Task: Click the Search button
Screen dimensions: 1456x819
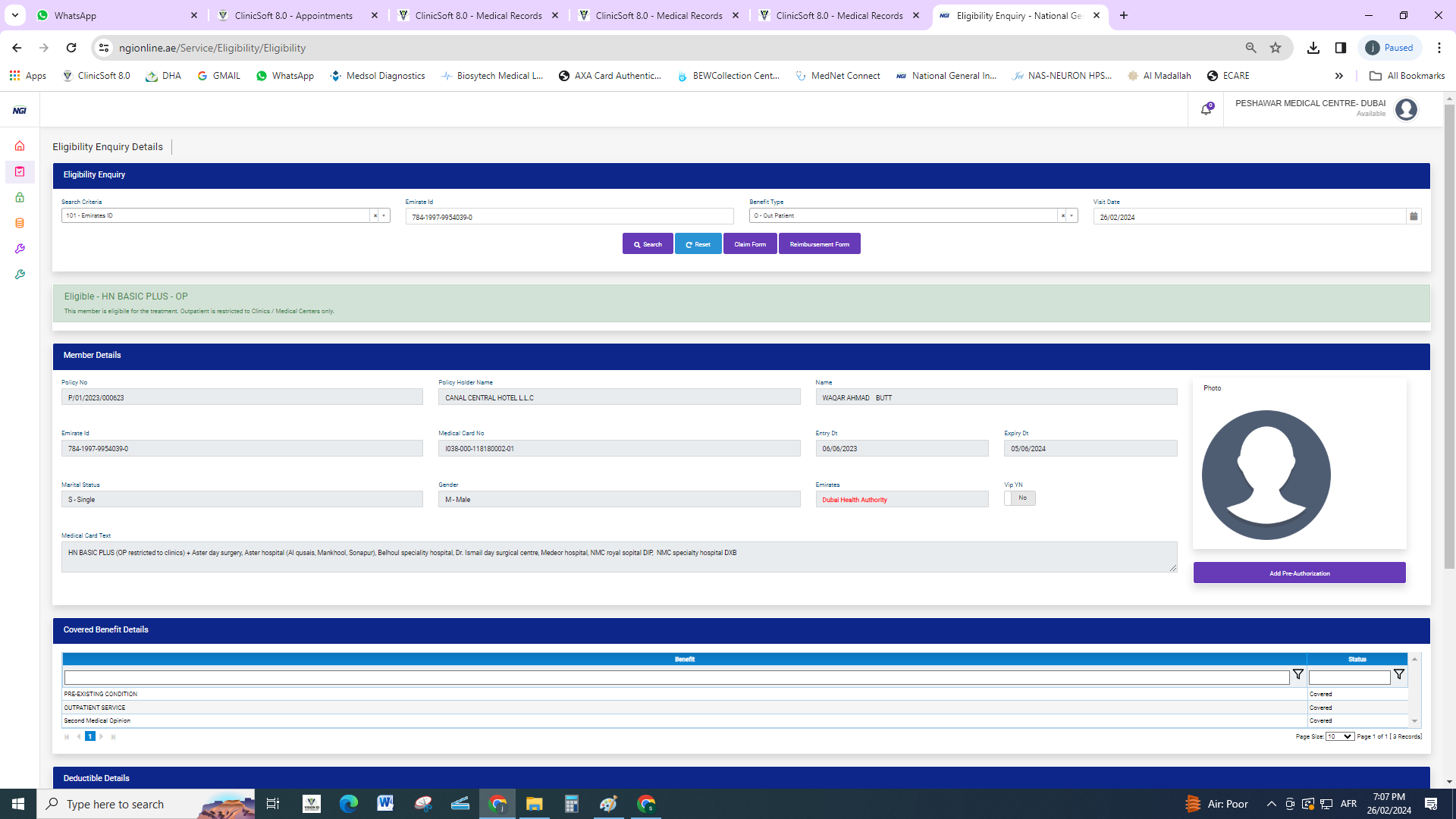Action: [648, 244]
